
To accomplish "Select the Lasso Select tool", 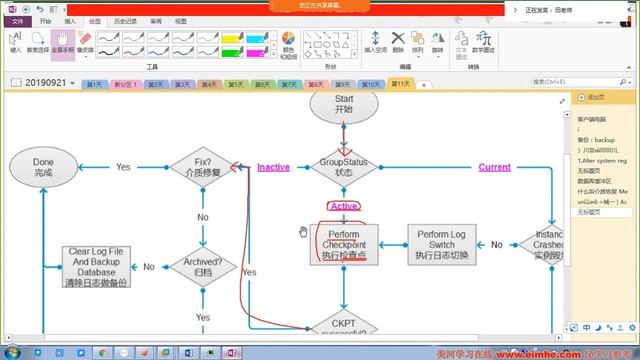I will (x=38, y=42).
